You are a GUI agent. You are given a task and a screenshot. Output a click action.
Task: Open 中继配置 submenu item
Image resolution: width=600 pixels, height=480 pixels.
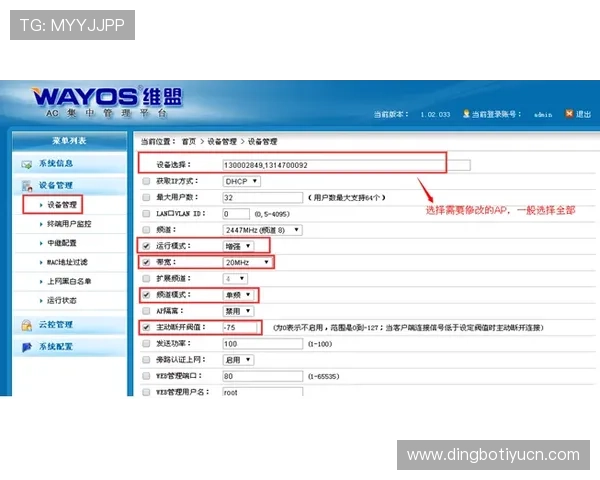click(x=62, y=243)
